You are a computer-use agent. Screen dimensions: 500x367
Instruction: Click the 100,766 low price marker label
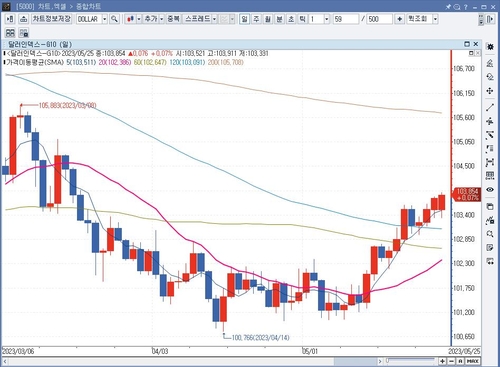260,338
